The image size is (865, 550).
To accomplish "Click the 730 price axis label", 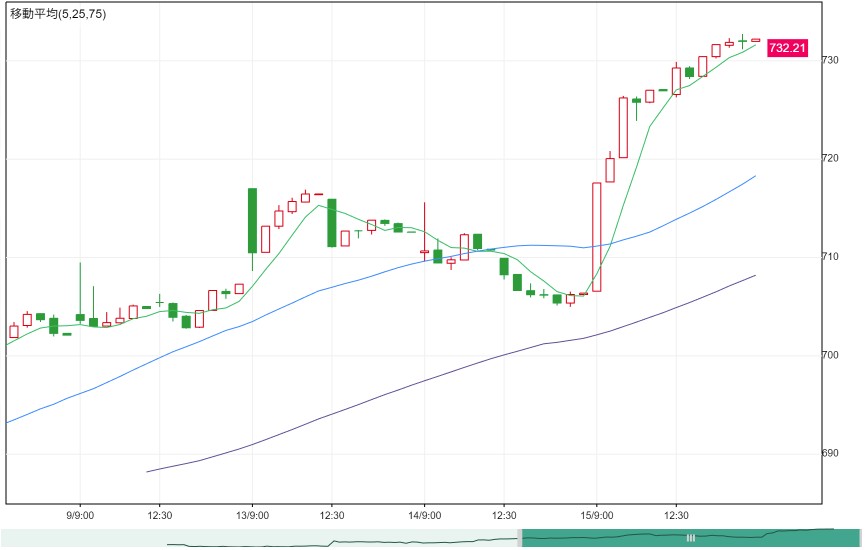I will 830,60.
